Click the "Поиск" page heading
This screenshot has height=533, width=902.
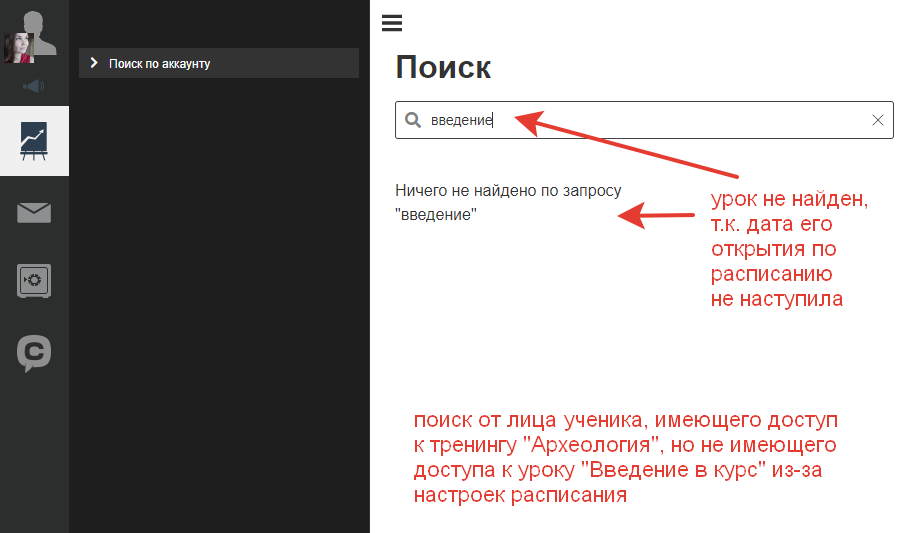tap(443, 67)
